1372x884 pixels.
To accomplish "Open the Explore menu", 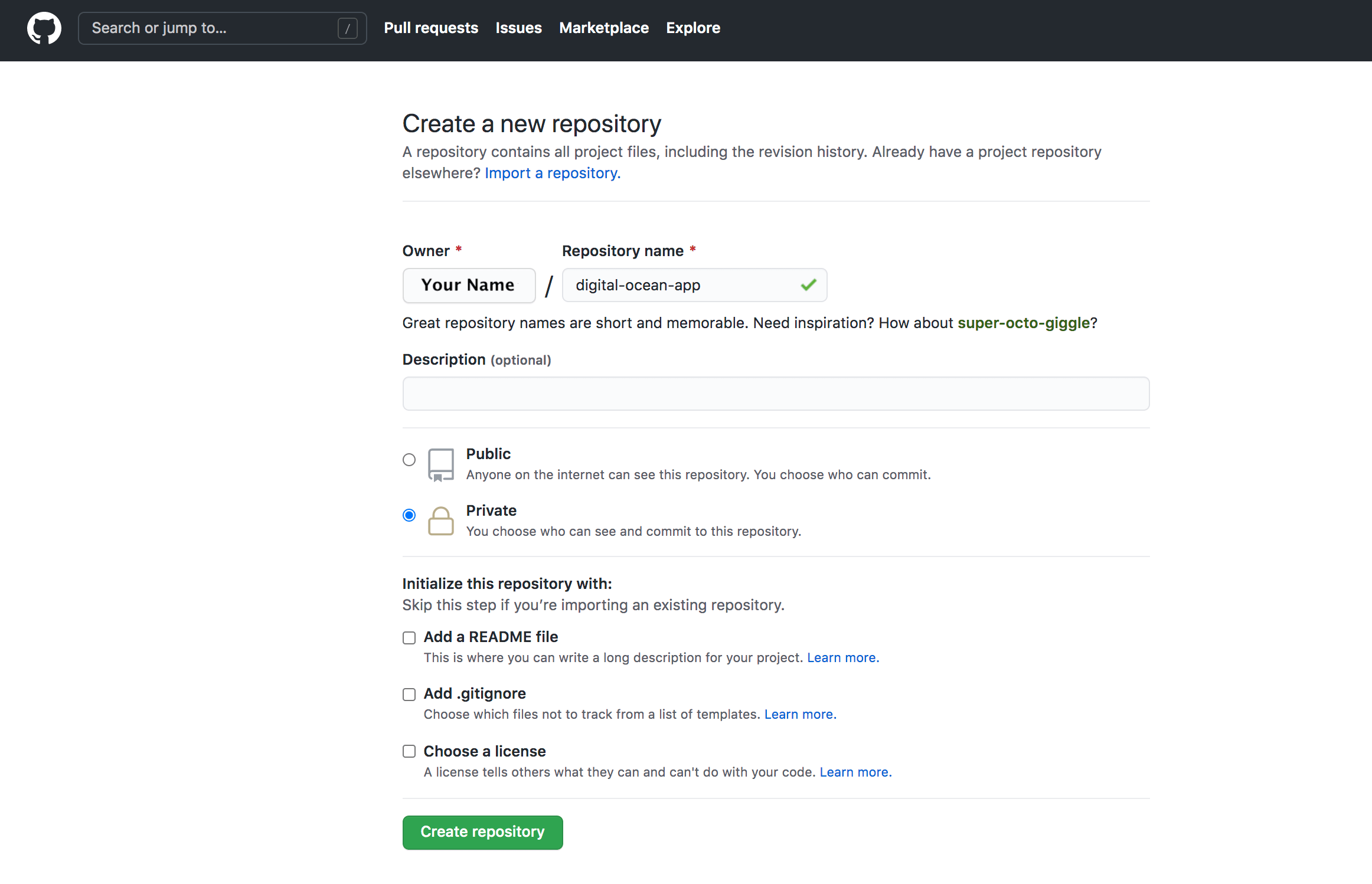I will (692, 28).
